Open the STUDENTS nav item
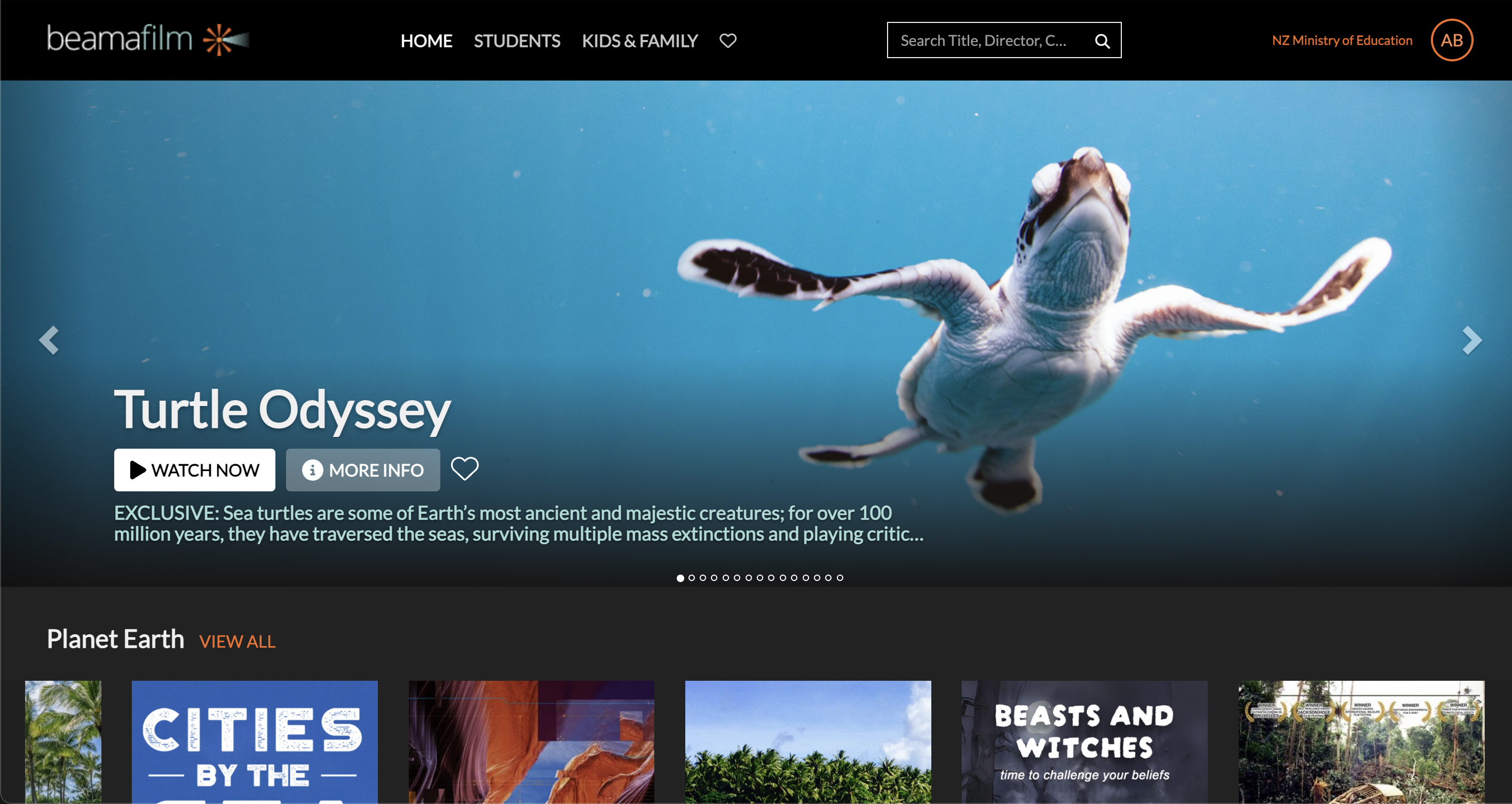1512x804 pixels. click(517, 41)
